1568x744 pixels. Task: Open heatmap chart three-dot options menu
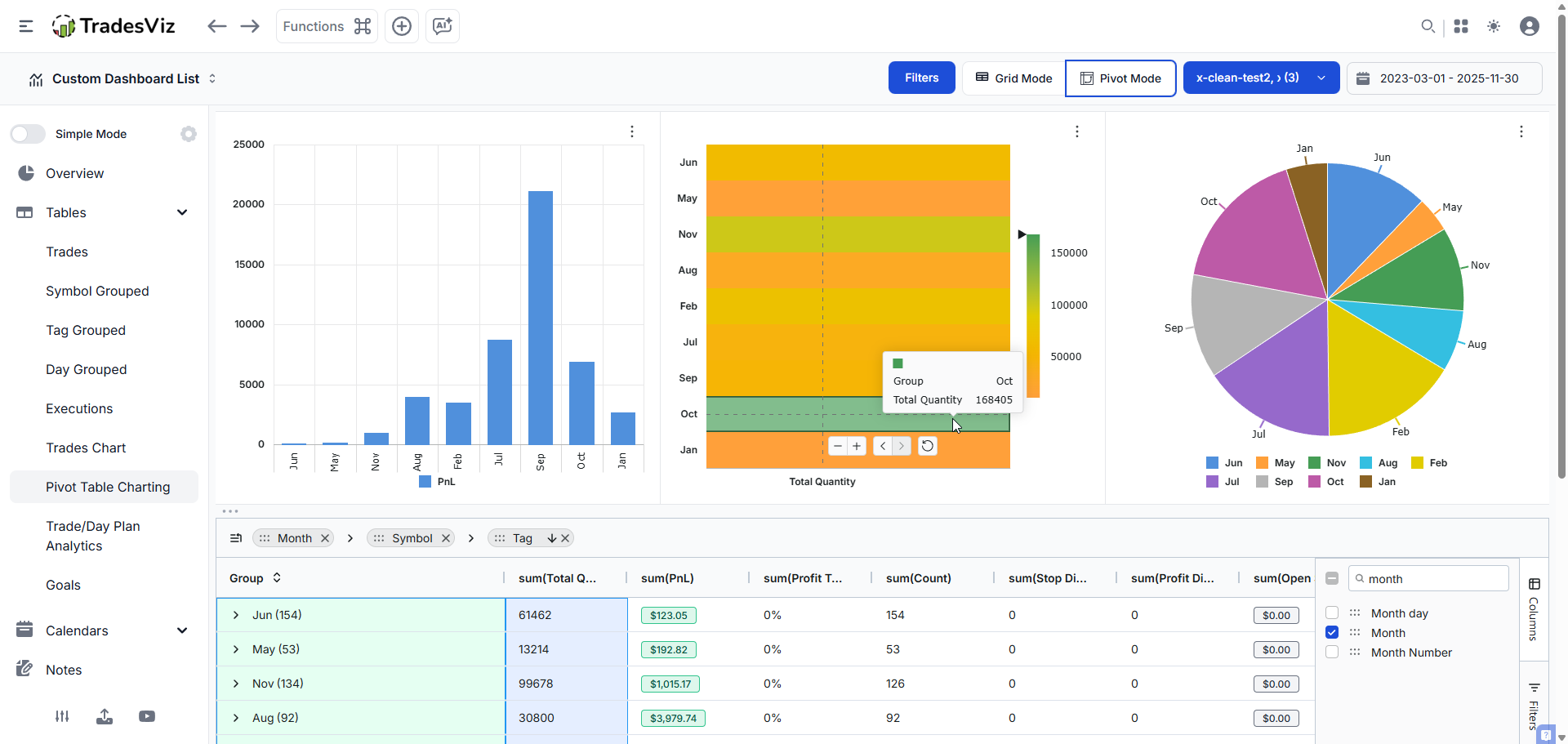tap(1077, 131)
